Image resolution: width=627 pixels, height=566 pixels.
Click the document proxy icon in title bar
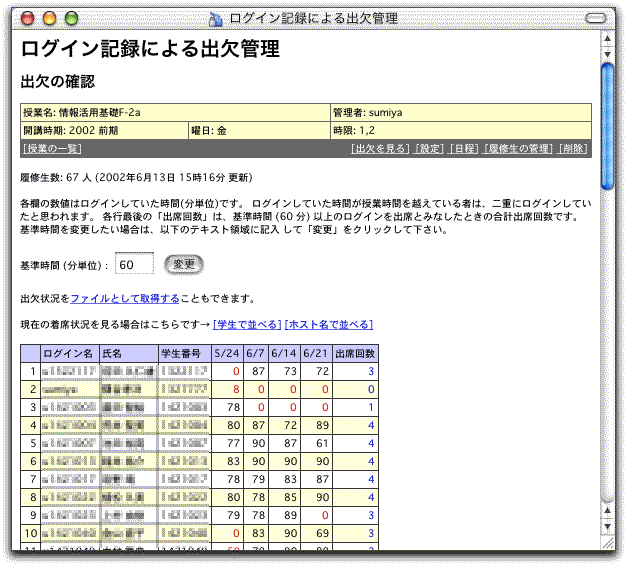[216, 19]
